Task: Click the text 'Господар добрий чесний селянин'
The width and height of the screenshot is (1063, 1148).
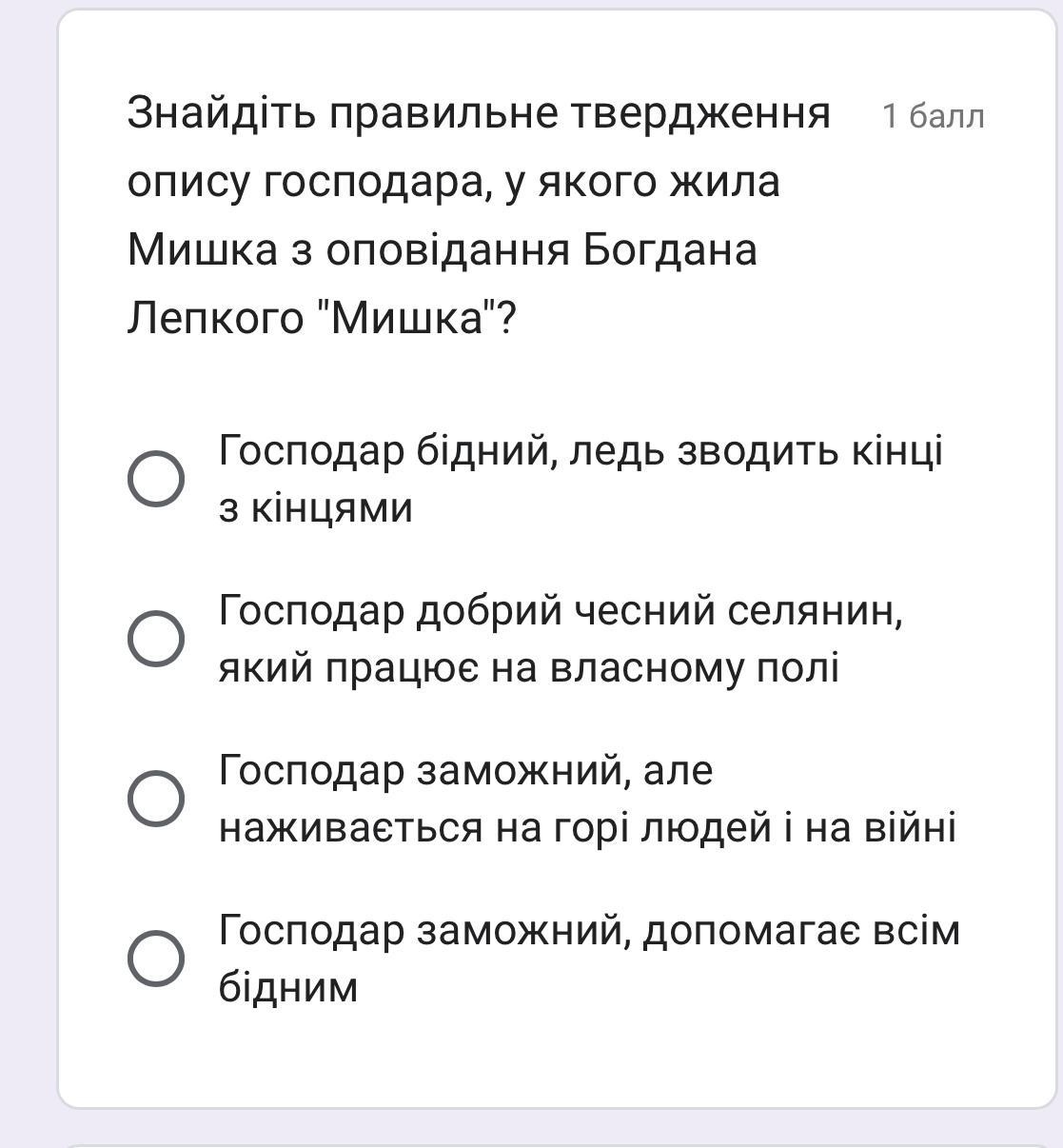Action: point(561,611)
